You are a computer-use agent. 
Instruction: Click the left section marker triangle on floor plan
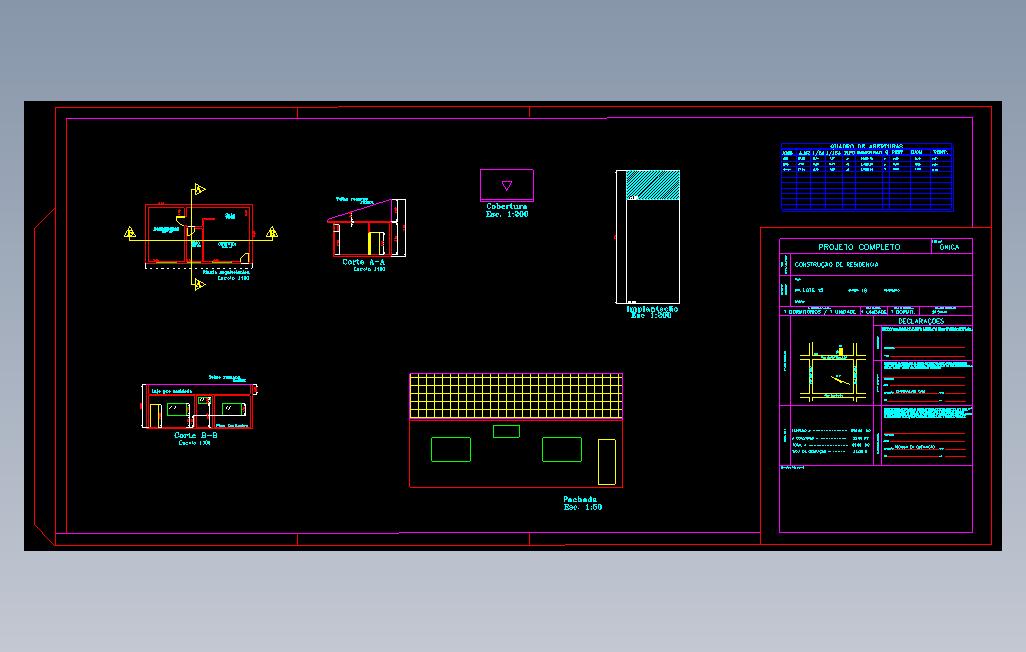coord(130,232)
